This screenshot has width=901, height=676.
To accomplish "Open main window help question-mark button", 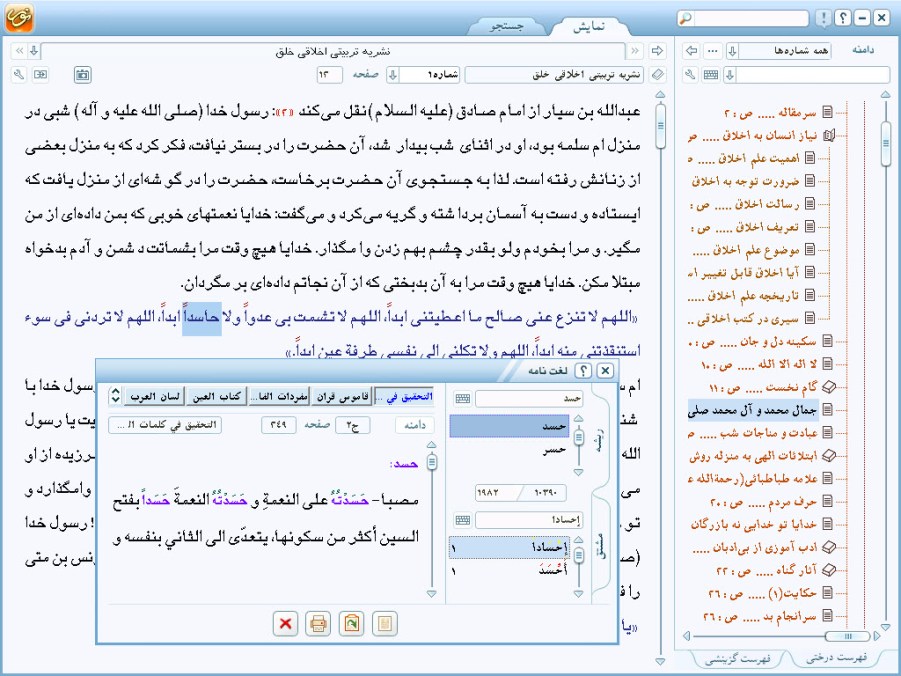I will [x=842, y=18].
